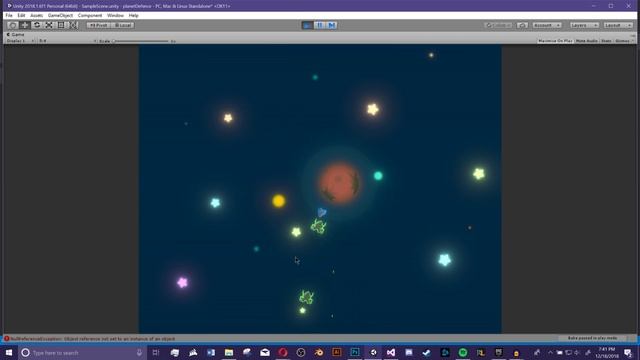This screenshot has height=360, width=640.
Task: Open the Mail app from the taskbar
Action: (265, 353)
